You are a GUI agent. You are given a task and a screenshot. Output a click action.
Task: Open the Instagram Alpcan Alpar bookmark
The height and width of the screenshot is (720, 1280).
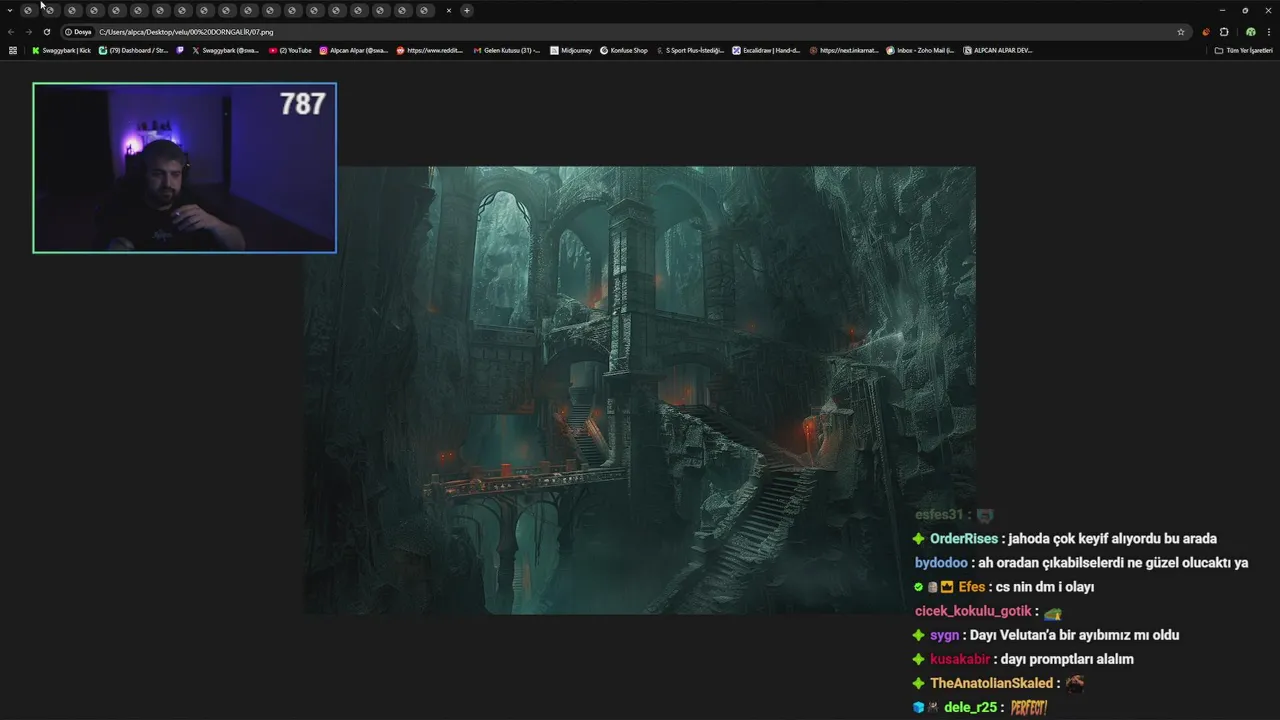click(x=354, y=50)
